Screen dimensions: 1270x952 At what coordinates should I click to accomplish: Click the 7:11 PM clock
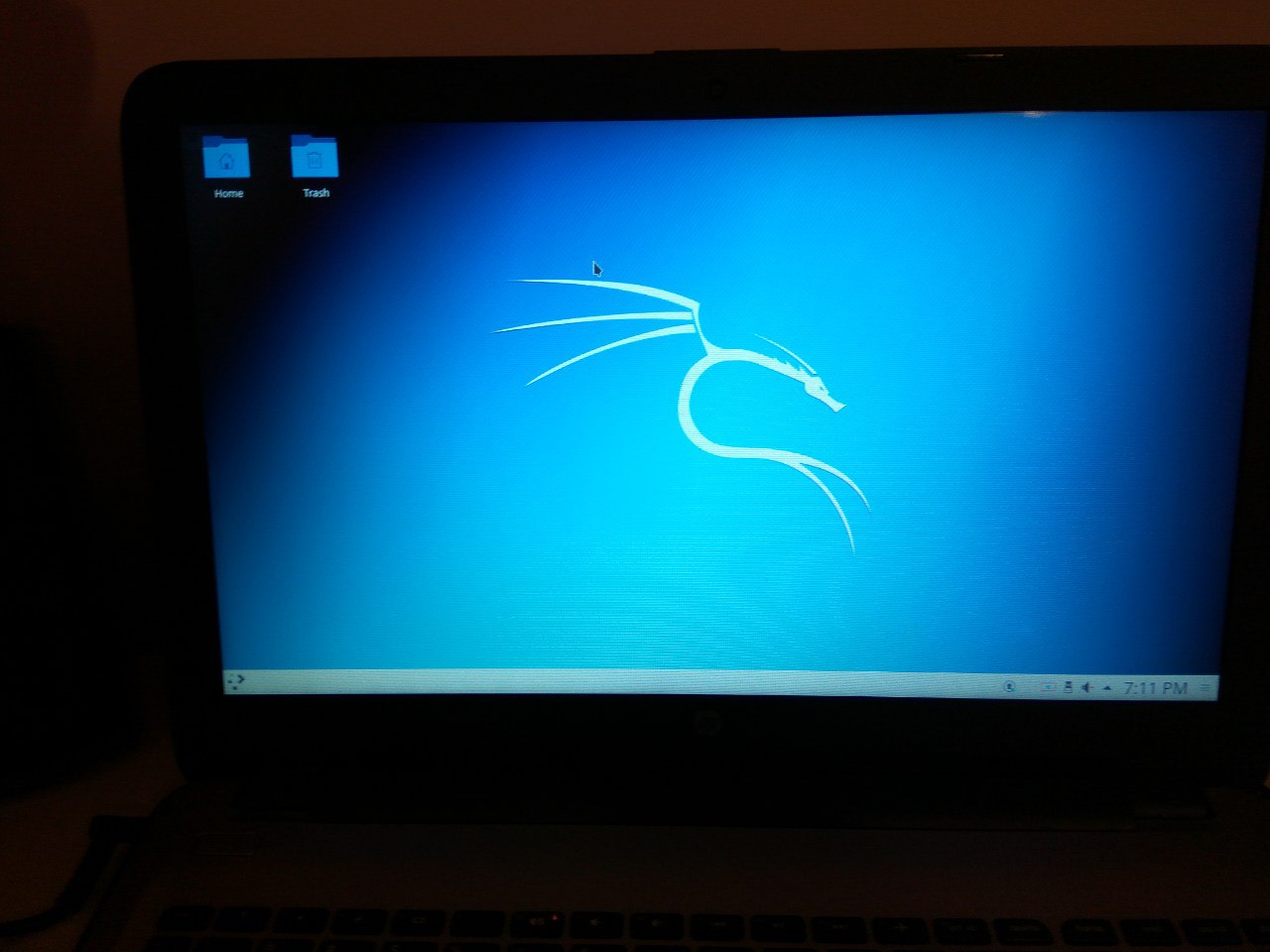point(1156,687)
